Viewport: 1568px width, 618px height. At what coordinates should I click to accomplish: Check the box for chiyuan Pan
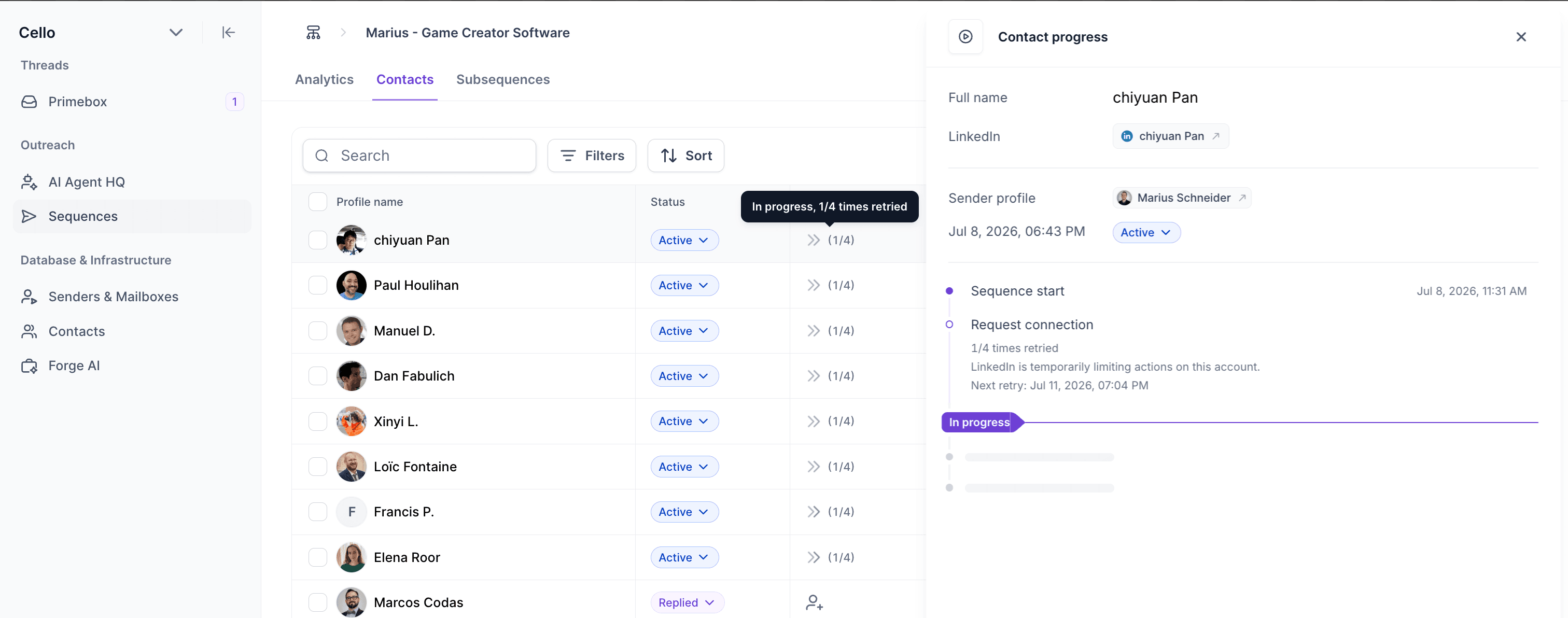pyautogui.click(x=318, y=240)
